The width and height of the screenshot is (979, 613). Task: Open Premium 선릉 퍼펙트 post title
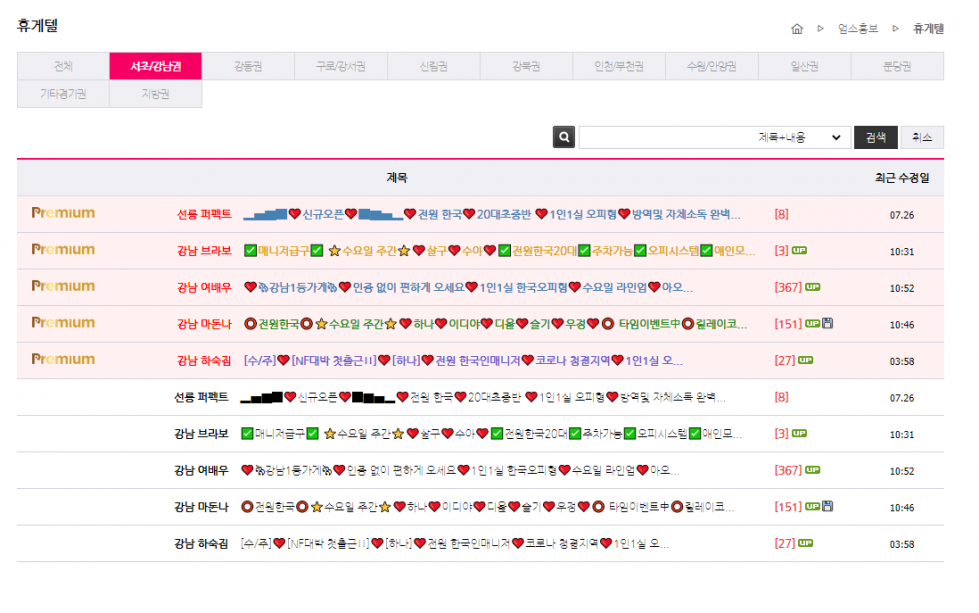[x=491, y=214]
